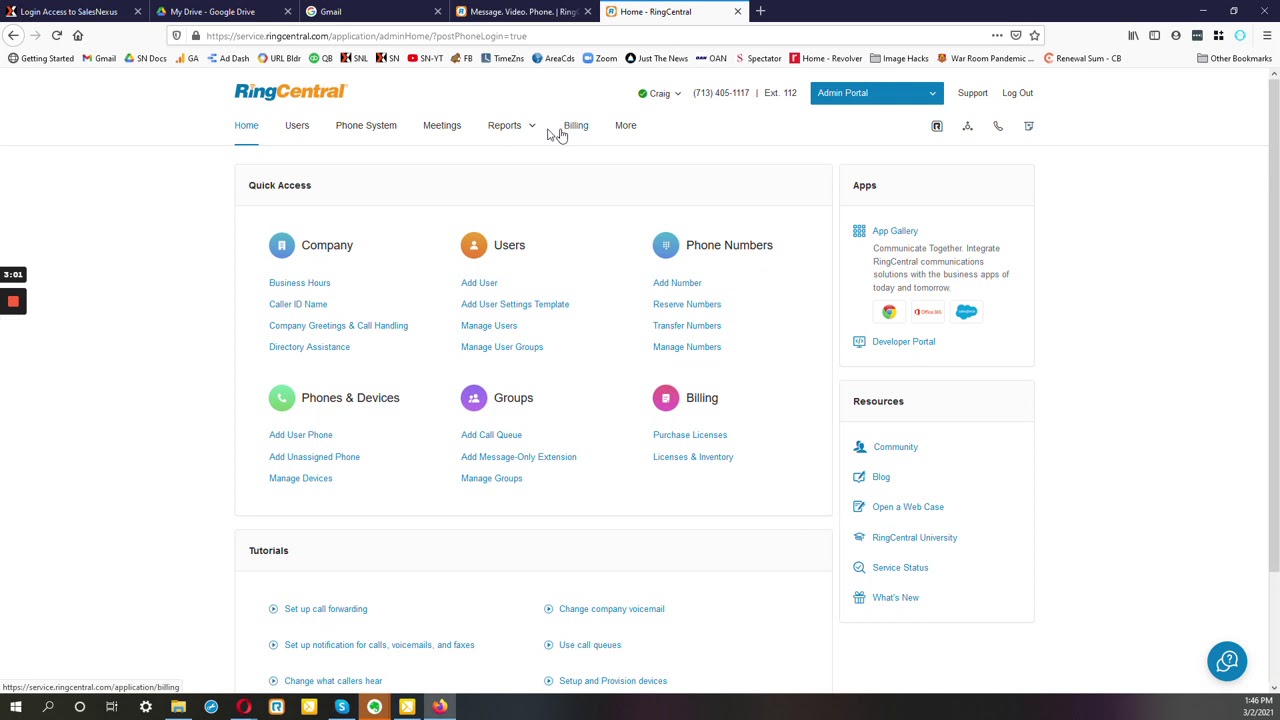Click the taskbar search icon
This screenshot has width=1280, height=720.
(48, 707)
